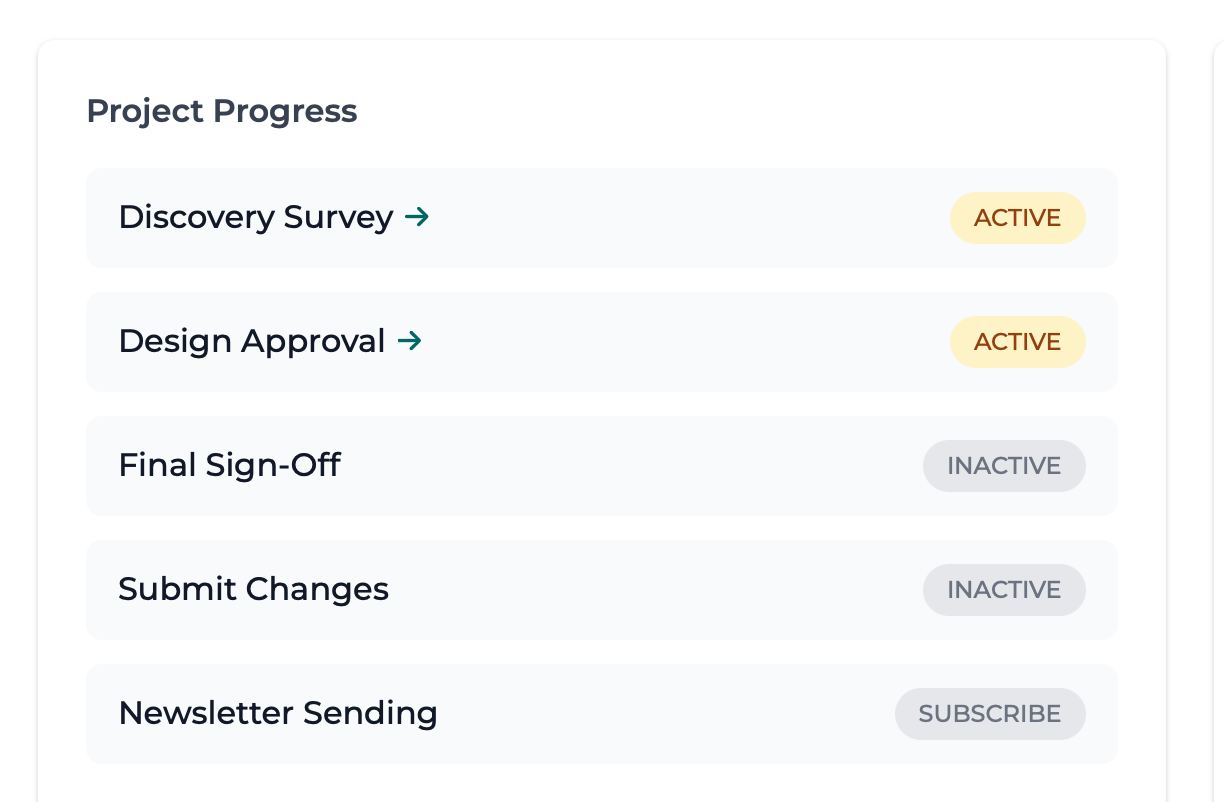The image size is (1224, 802).
Task: Click the ACTIVE badge on Design Approval
Action: (x=1017, y=341)
